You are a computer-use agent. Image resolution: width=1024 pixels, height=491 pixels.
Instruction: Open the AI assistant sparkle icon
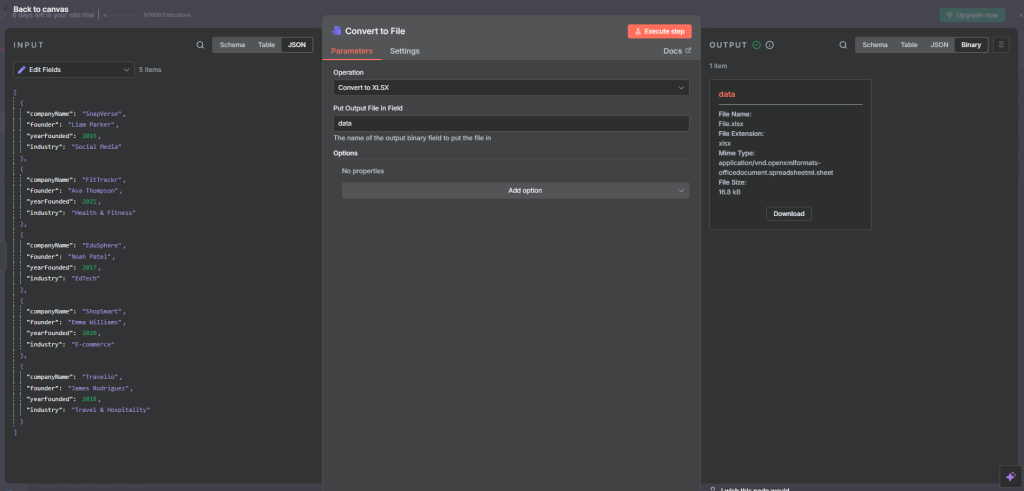[x=1008, y=475]
